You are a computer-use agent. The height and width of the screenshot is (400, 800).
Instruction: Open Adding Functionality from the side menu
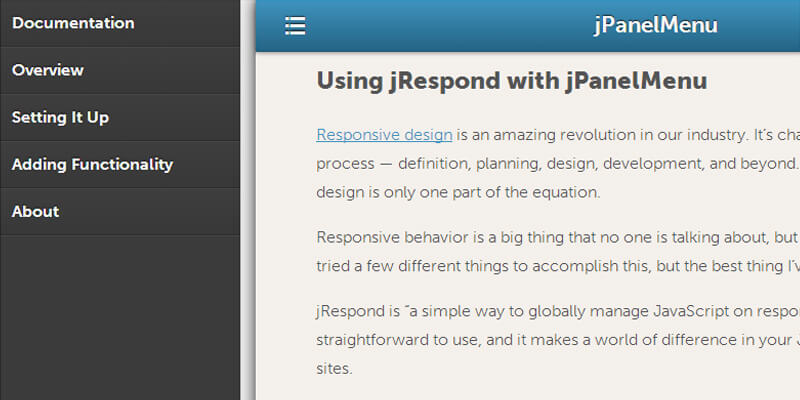pos(92,164)
